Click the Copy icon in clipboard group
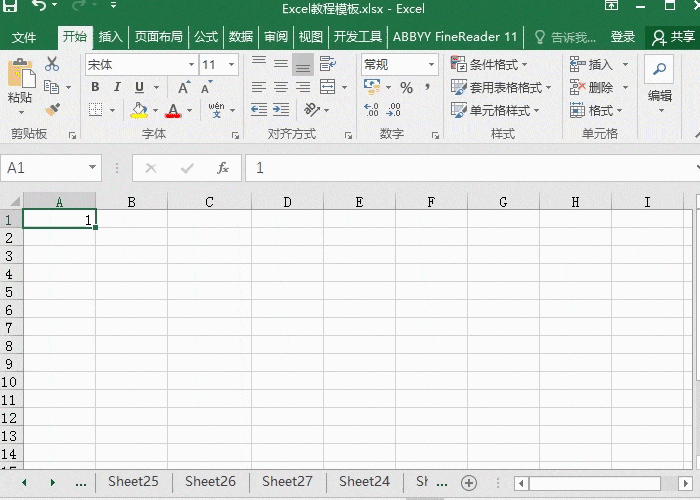The image size is (700, 500). coord(52,87)
